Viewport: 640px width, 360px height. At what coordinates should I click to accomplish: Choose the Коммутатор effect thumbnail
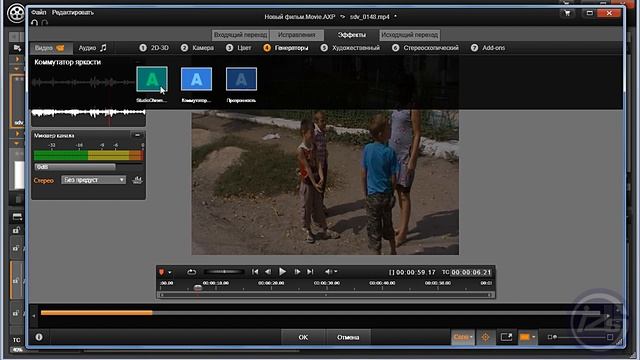196,79
